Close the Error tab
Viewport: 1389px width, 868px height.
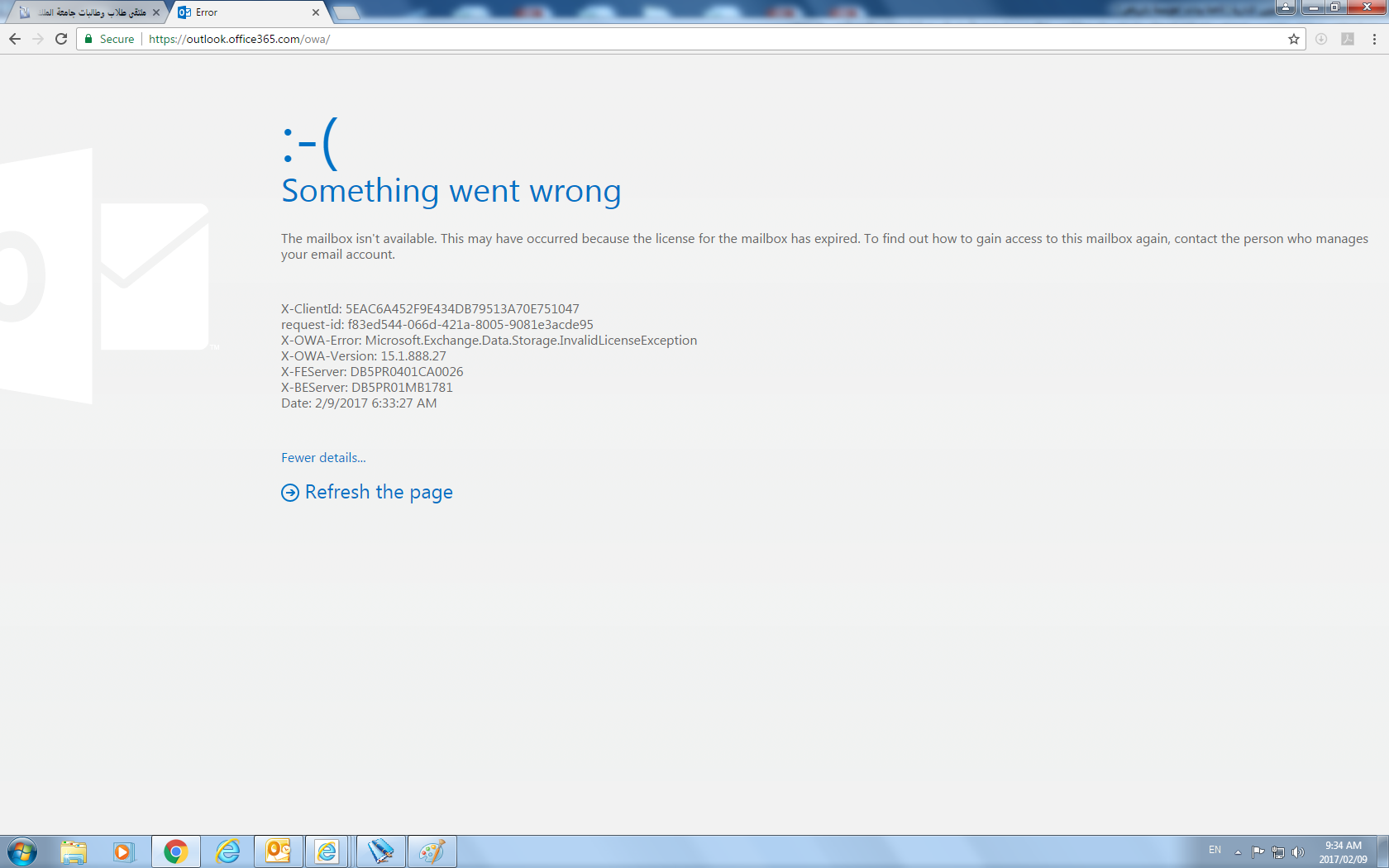[316, 12]
